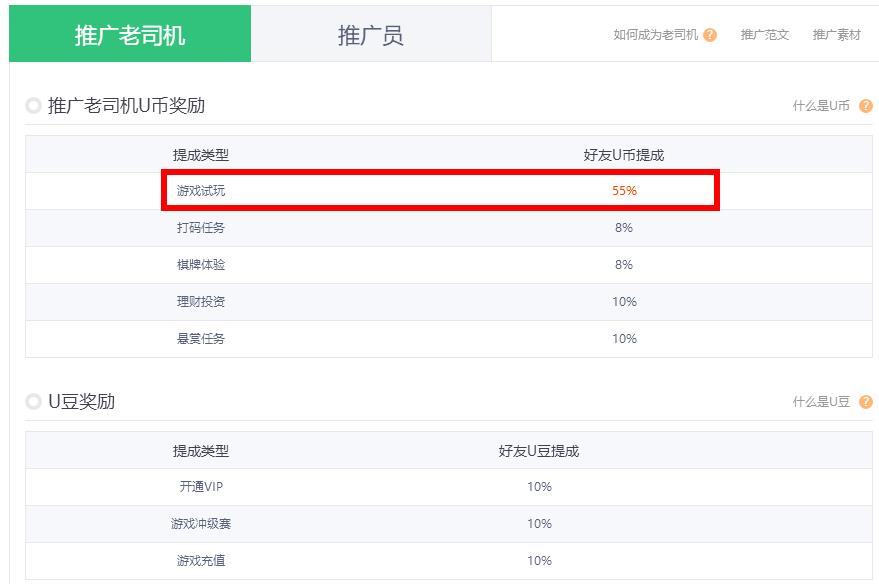The image size is (879, 584).
Task: Click the 10% value for 开通VIP
Action: [x=539, y=486]
